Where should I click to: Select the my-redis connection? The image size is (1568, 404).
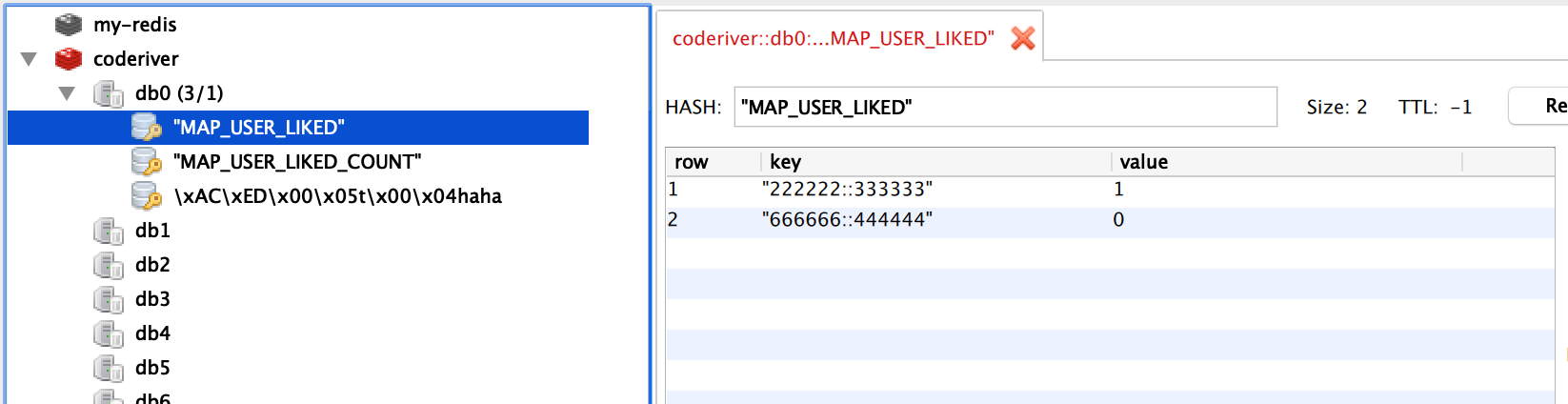(135, 25)
